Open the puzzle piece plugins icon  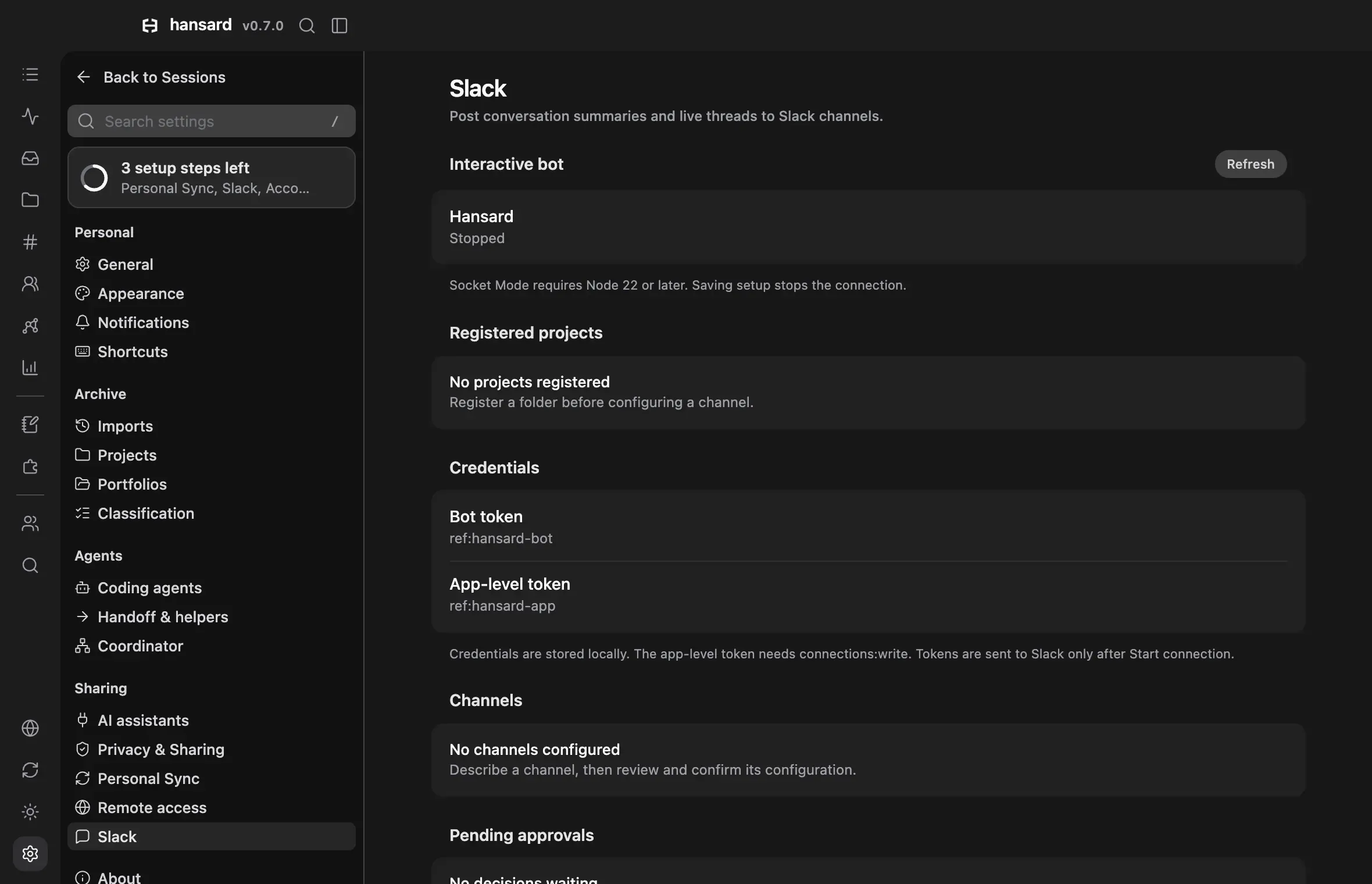coord(30,466)
